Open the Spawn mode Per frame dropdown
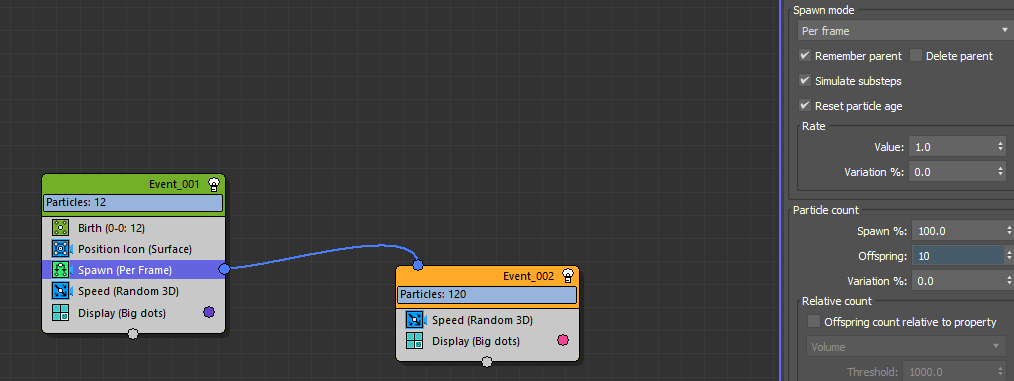1014x381 pixels. (x=905, y=30)
